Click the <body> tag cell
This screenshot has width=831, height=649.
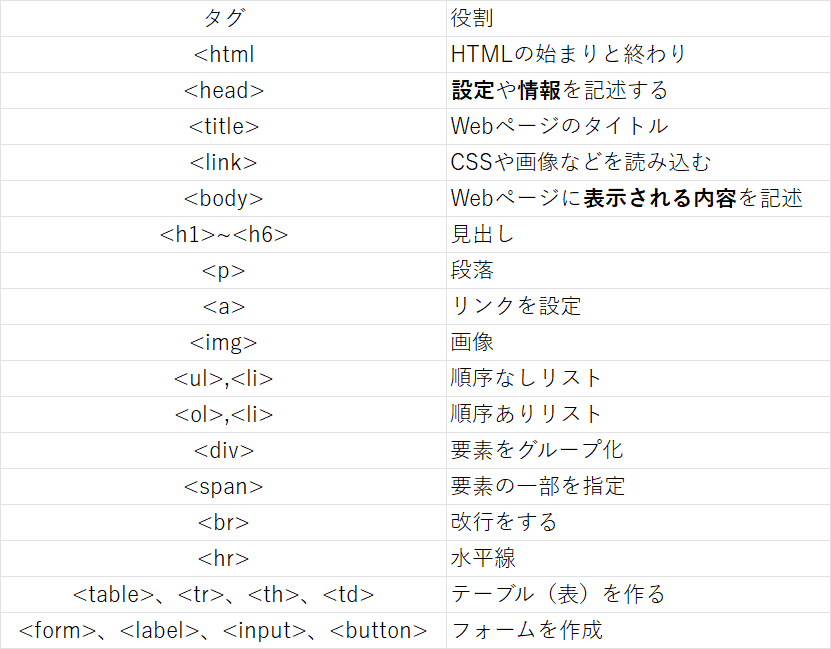click(x=223, y=198)
